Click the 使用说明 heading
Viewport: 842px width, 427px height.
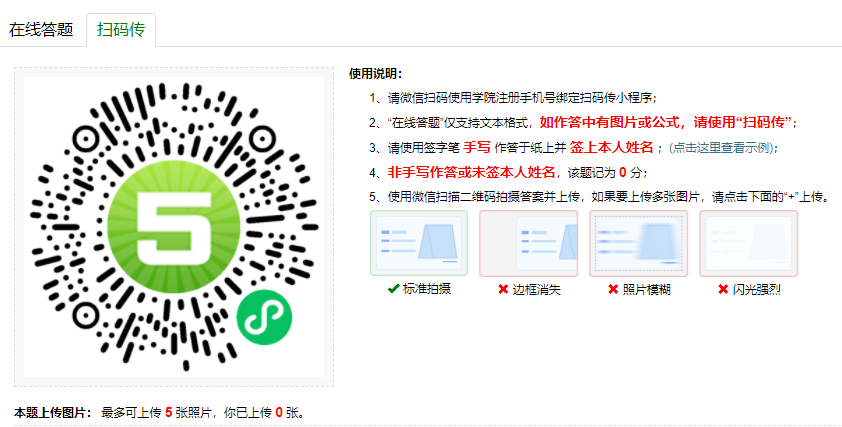[375, 74]
